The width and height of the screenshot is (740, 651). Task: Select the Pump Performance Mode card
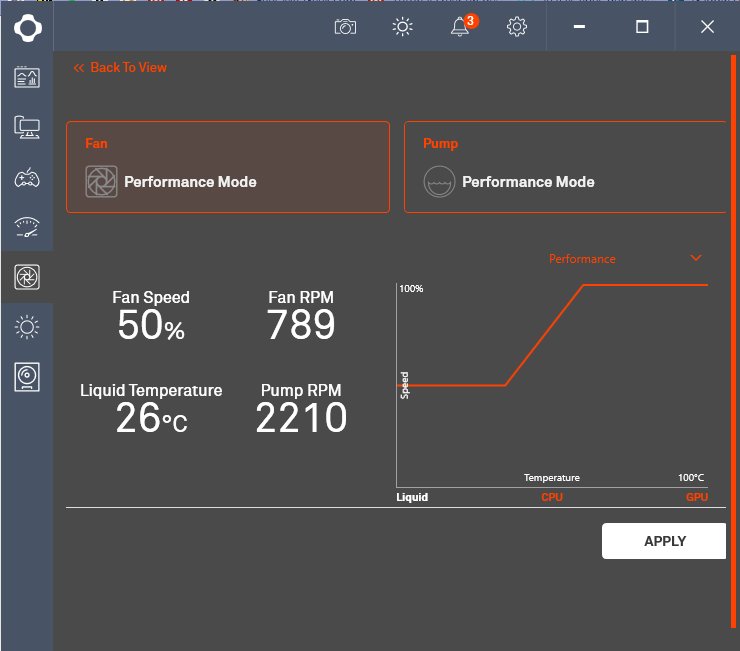[565, 167]
